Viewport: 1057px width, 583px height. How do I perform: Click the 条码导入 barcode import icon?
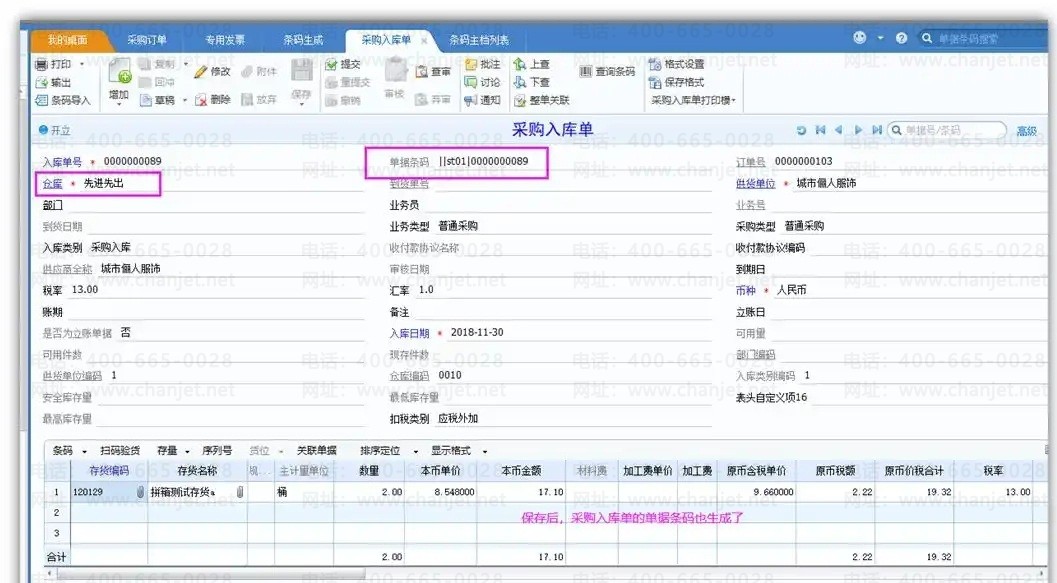[x=42, y=100]
